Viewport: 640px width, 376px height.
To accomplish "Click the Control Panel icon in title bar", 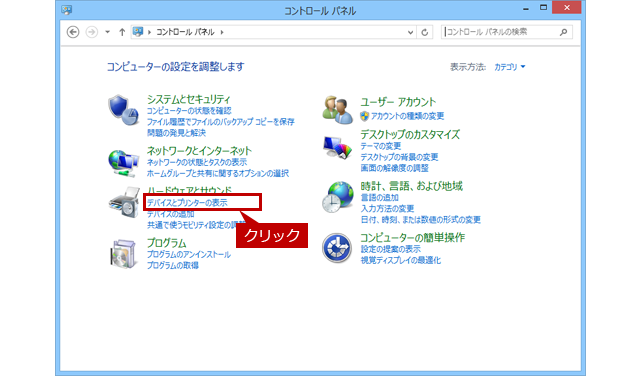I will click(67, 10).
